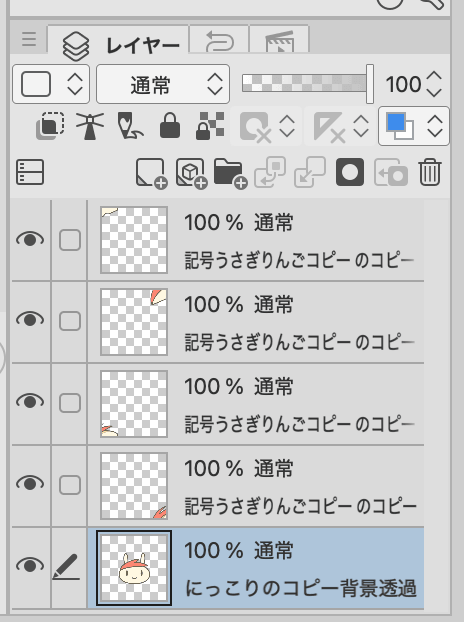This screenshot has height=622, width=464.
Task: Check the second 記号うさぎりんごコピー layer's selection box
Action: (70, 321)
